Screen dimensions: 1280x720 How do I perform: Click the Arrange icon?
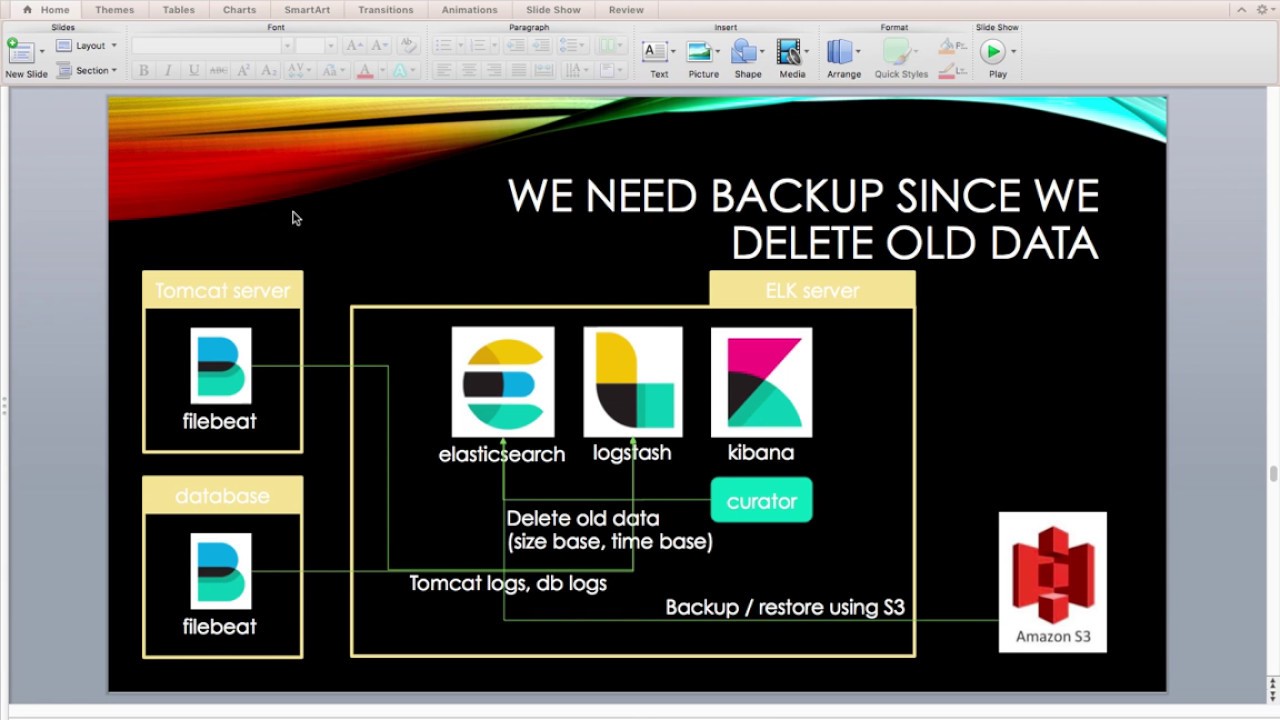[840, 52]
